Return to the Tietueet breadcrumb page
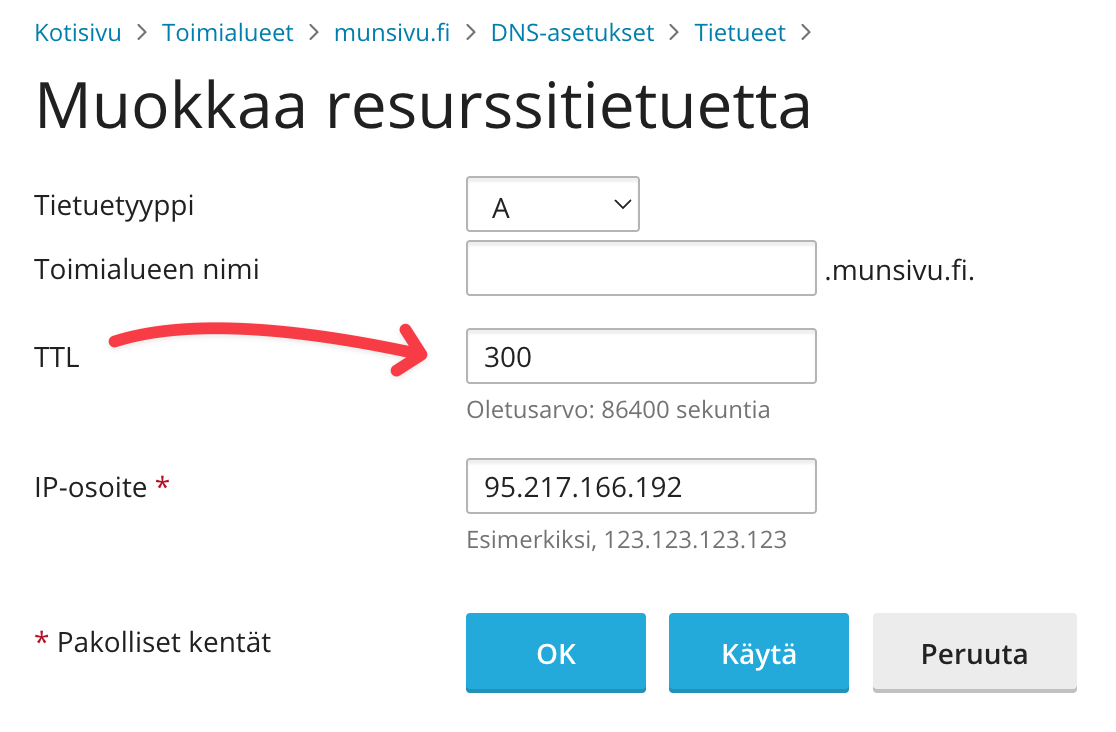The height and width of the screenshot is (732, 1116). 739,33
